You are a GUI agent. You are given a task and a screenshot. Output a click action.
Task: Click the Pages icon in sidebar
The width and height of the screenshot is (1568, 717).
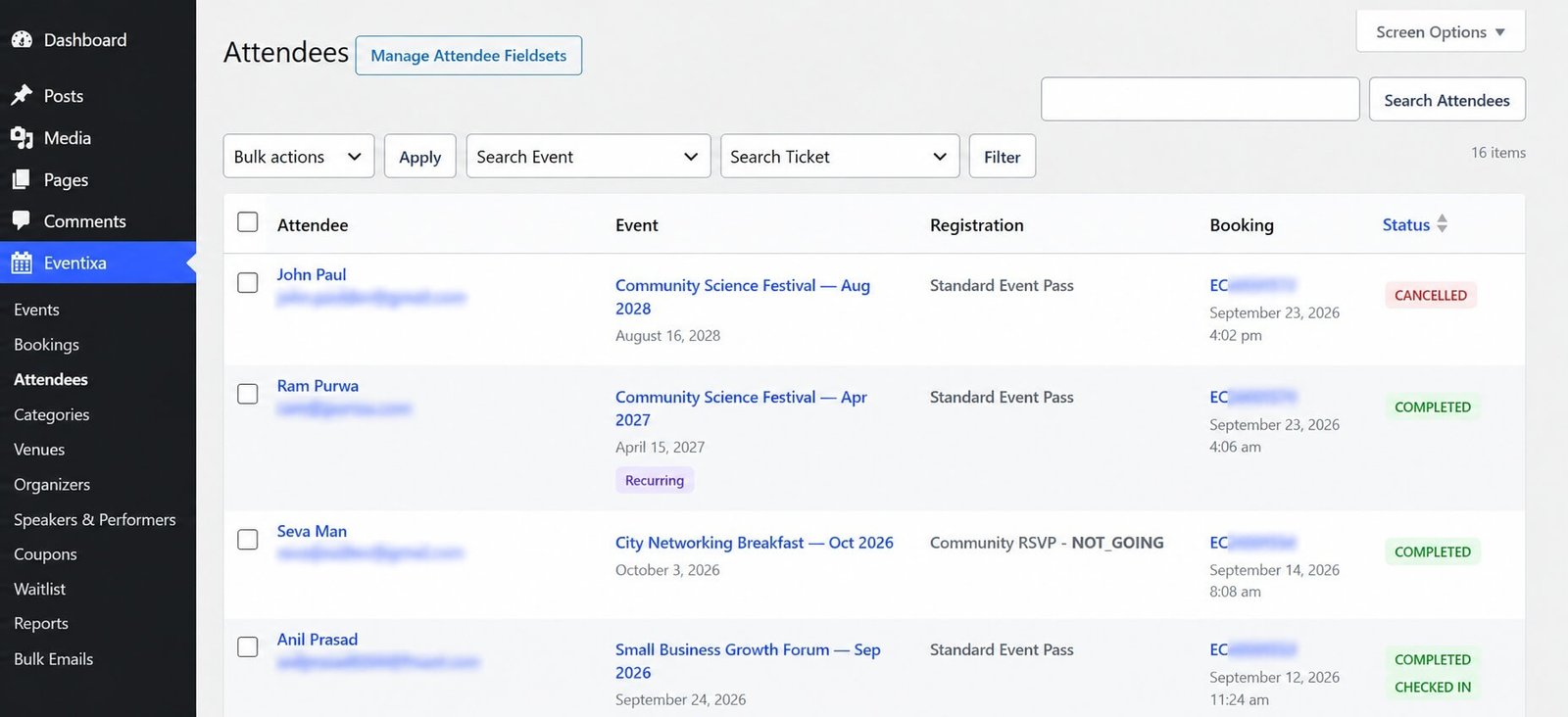pos(22,180)
